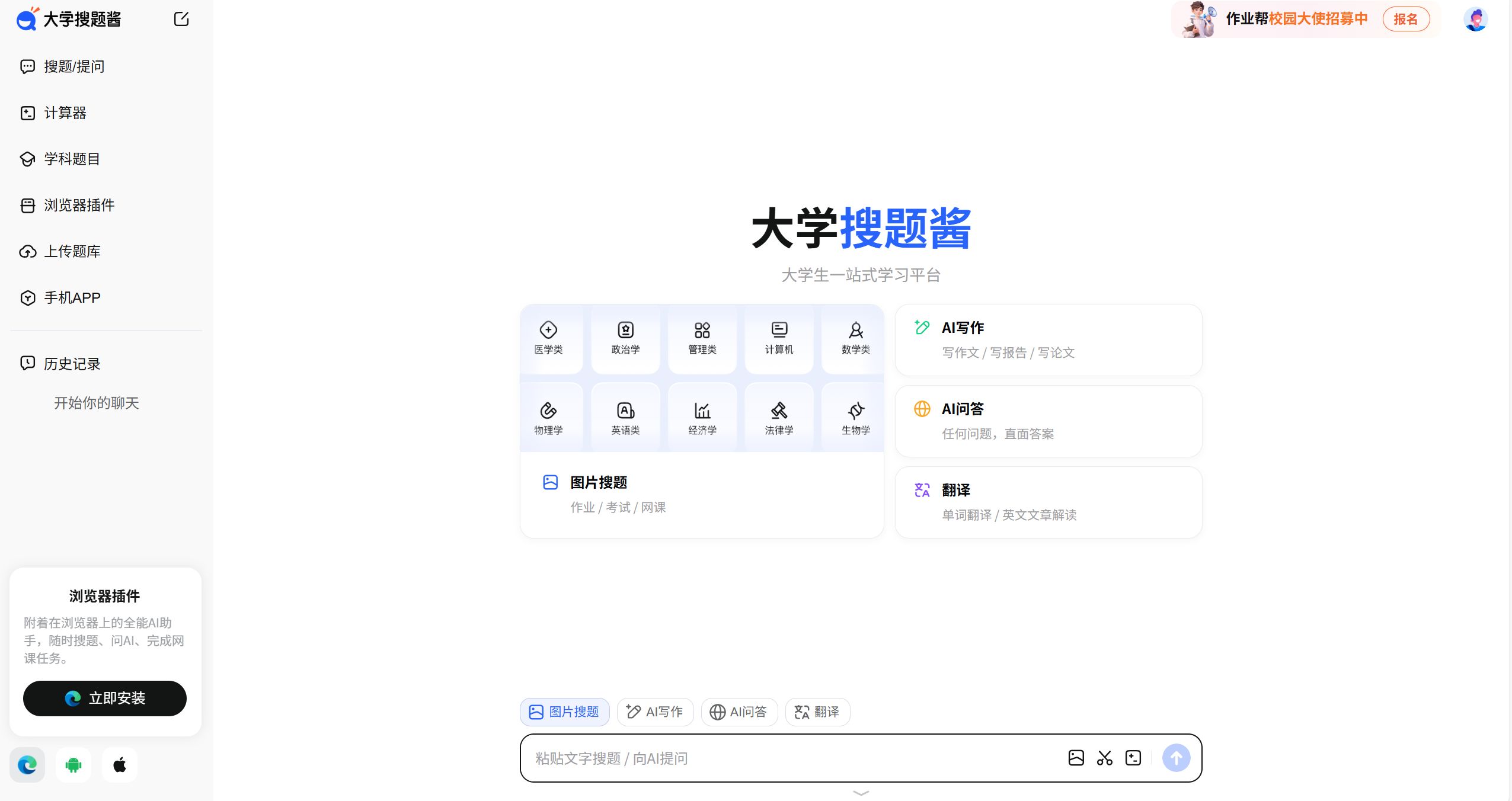
Task: Expand the chevron below the search bar
Action: coord(861,792)
